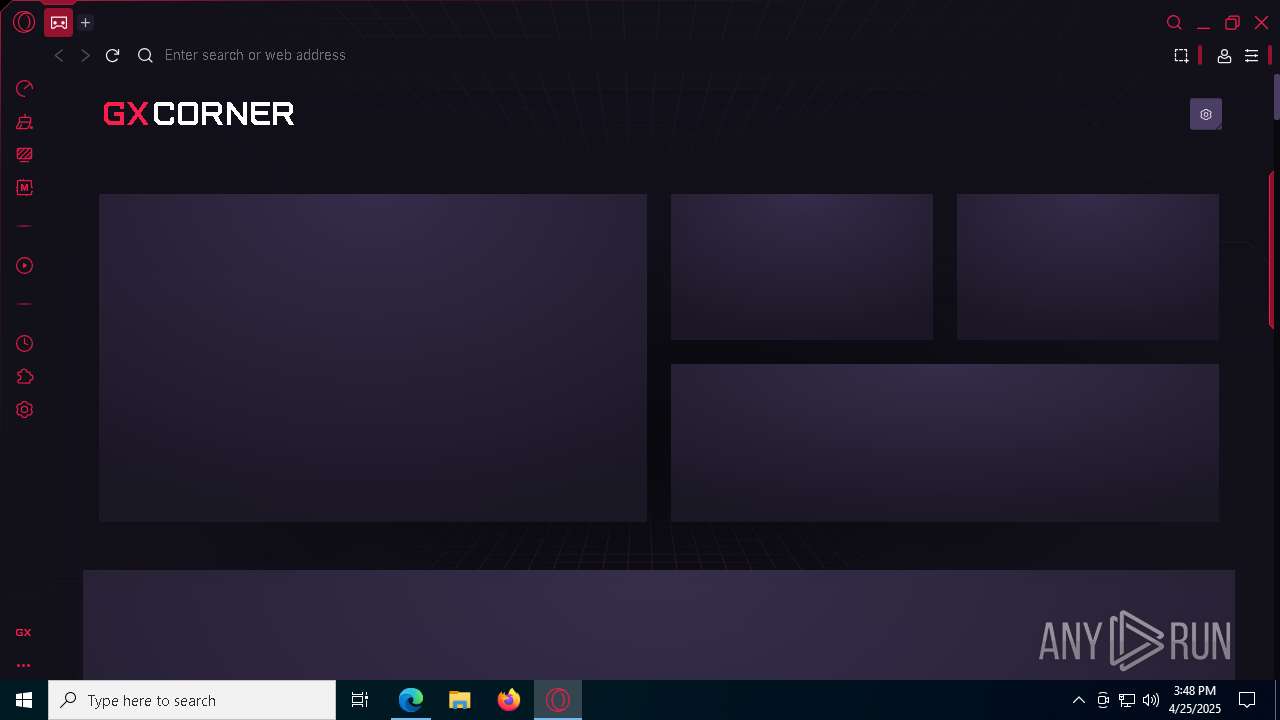Click the page vertical scrollbar thumb
This screenshot has width=1280, height=720.
click(1277, 96)
